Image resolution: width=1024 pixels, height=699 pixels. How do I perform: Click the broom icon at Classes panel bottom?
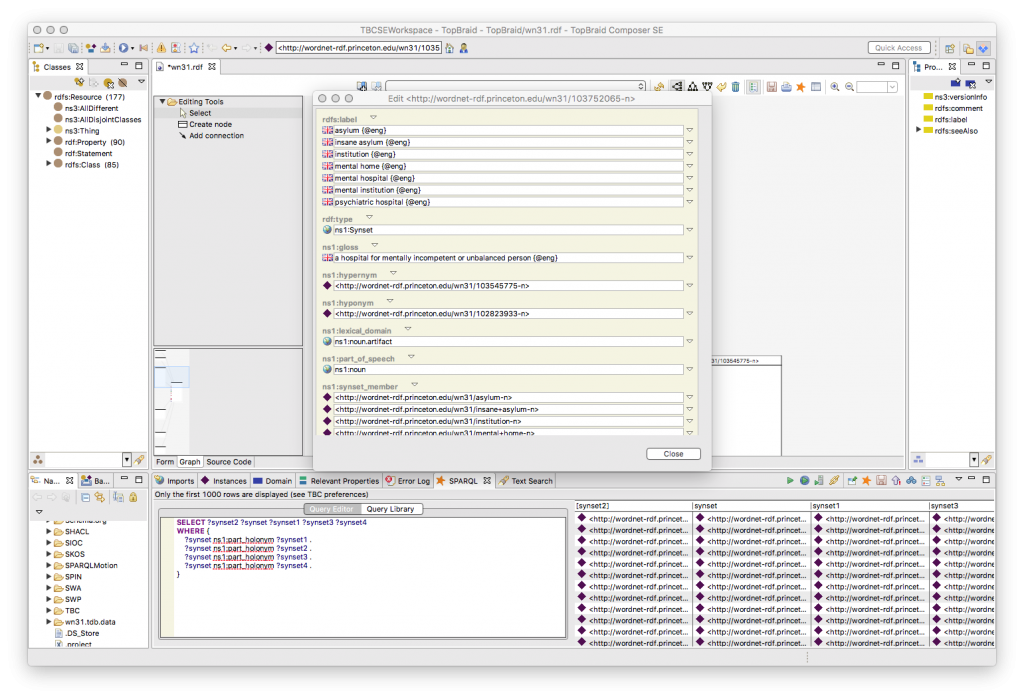coord(139,460)
